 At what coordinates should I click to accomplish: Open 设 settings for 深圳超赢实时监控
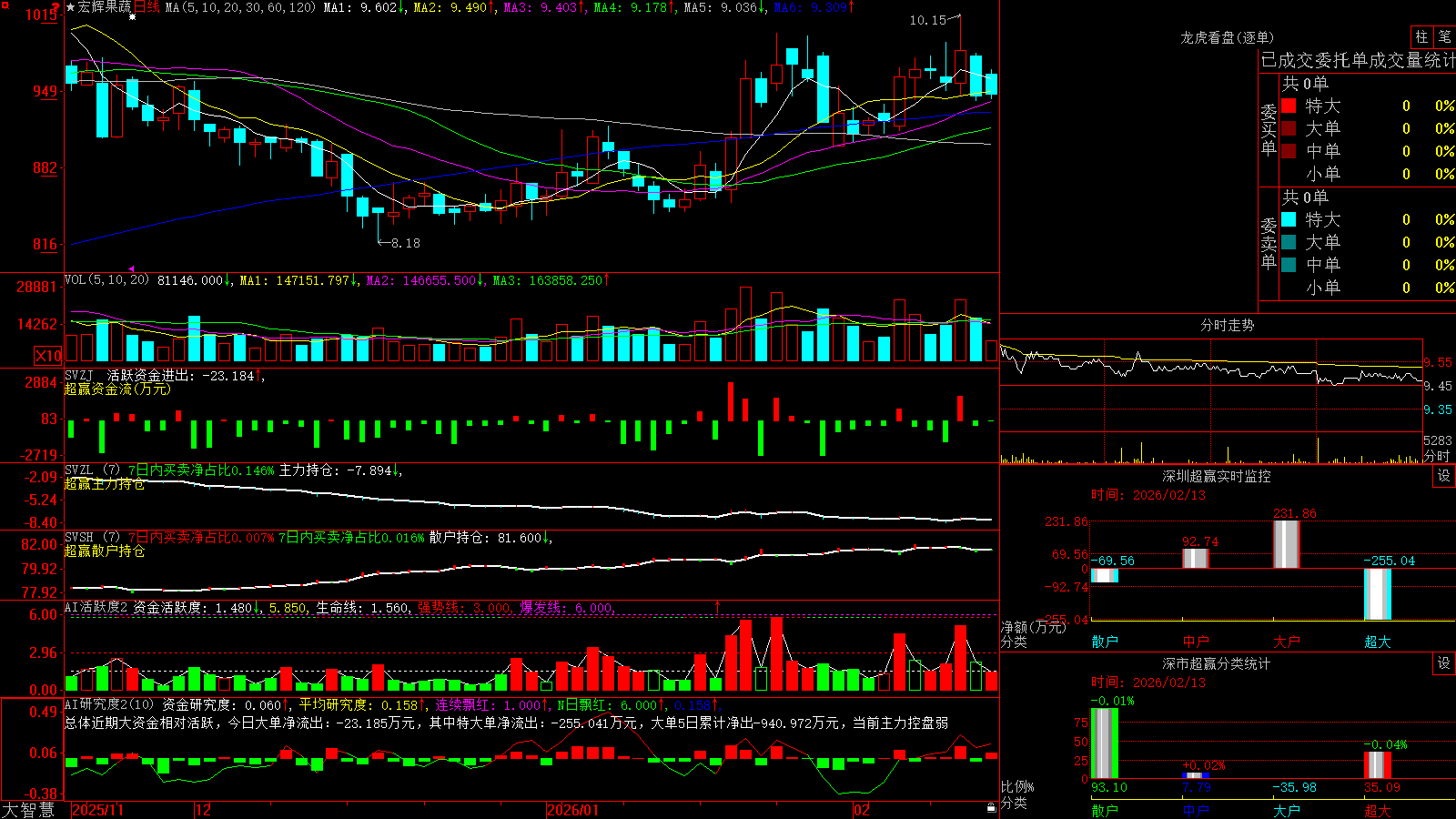pyautogui.click(x=1444, y=476)
